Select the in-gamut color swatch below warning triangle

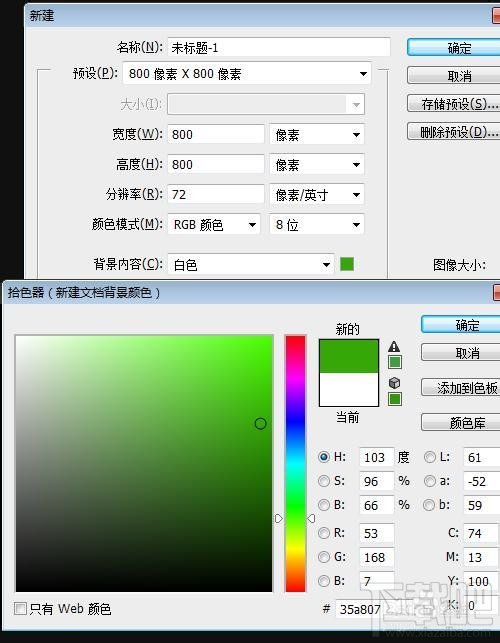point(395,362)
